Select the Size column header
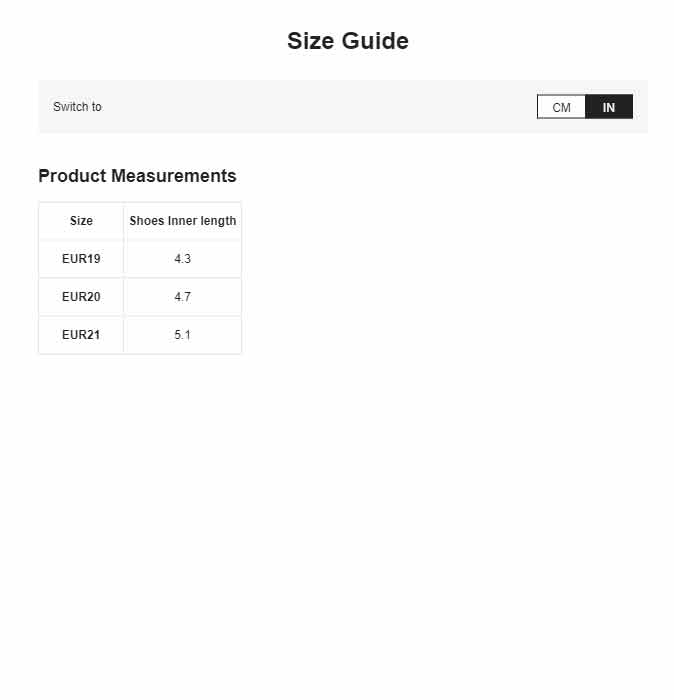The image size is (674, 700). coord(81,221)
